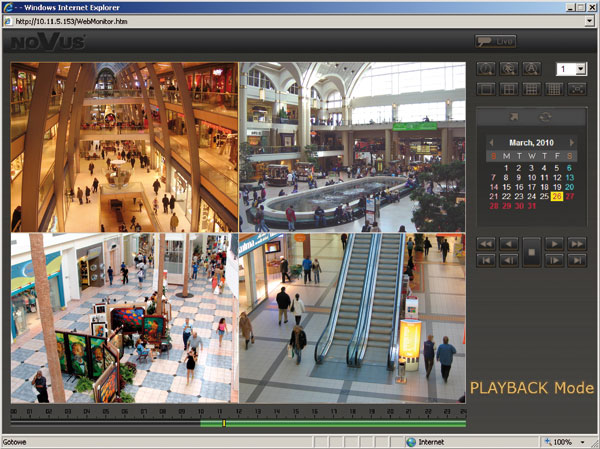
Task: Click the 'March, 2010' calendar header
Action: pyautogui.click(x=531, y=143)
